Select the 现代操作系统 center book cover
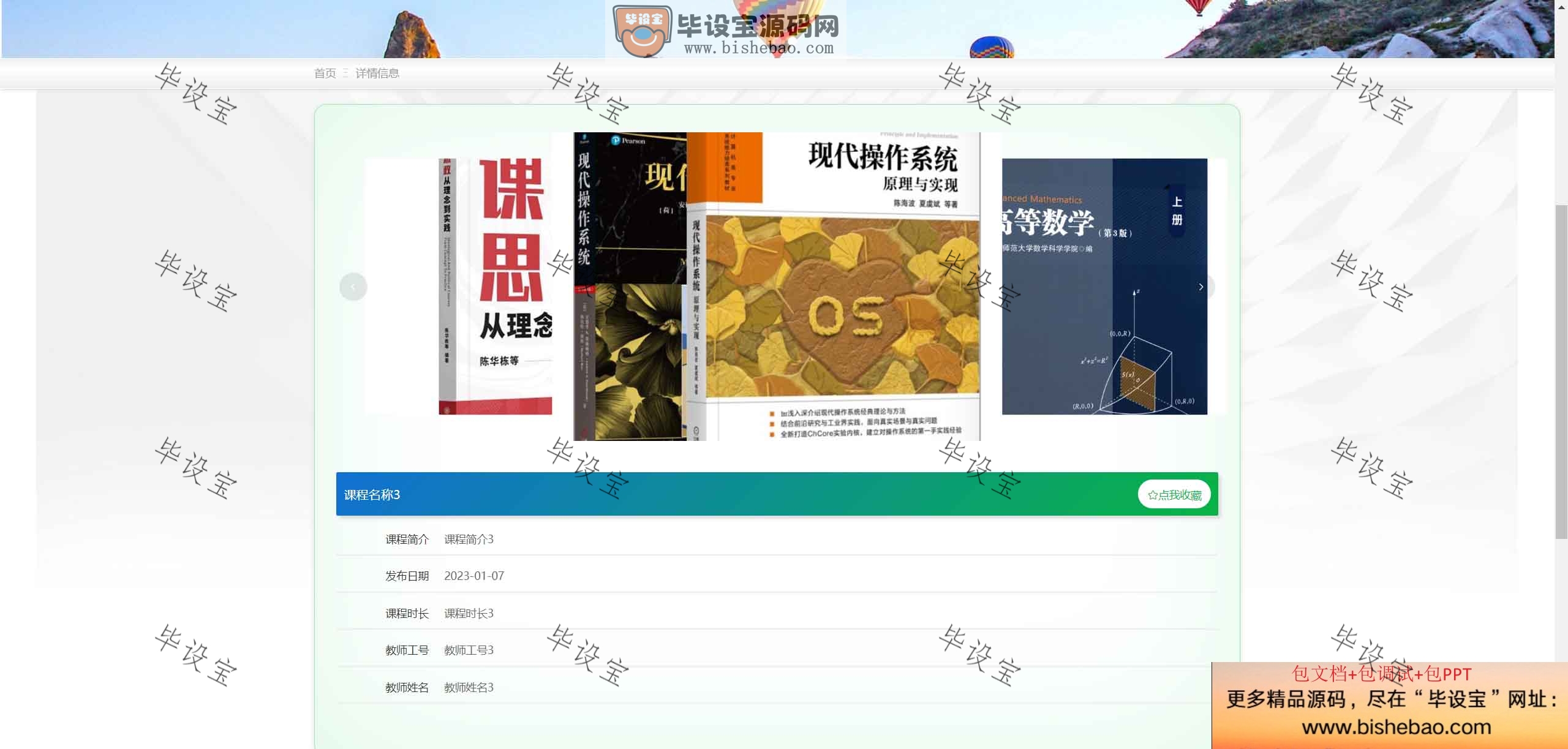The height and width of the screenshot is (749, 1568). click(x=833, y=286)
